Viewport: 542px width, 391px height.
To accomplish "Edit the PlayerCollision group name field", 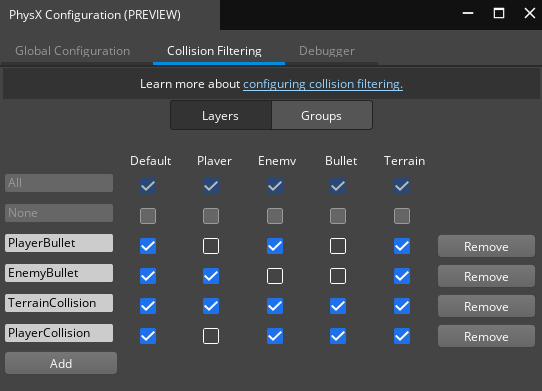I will click(59, 333).
